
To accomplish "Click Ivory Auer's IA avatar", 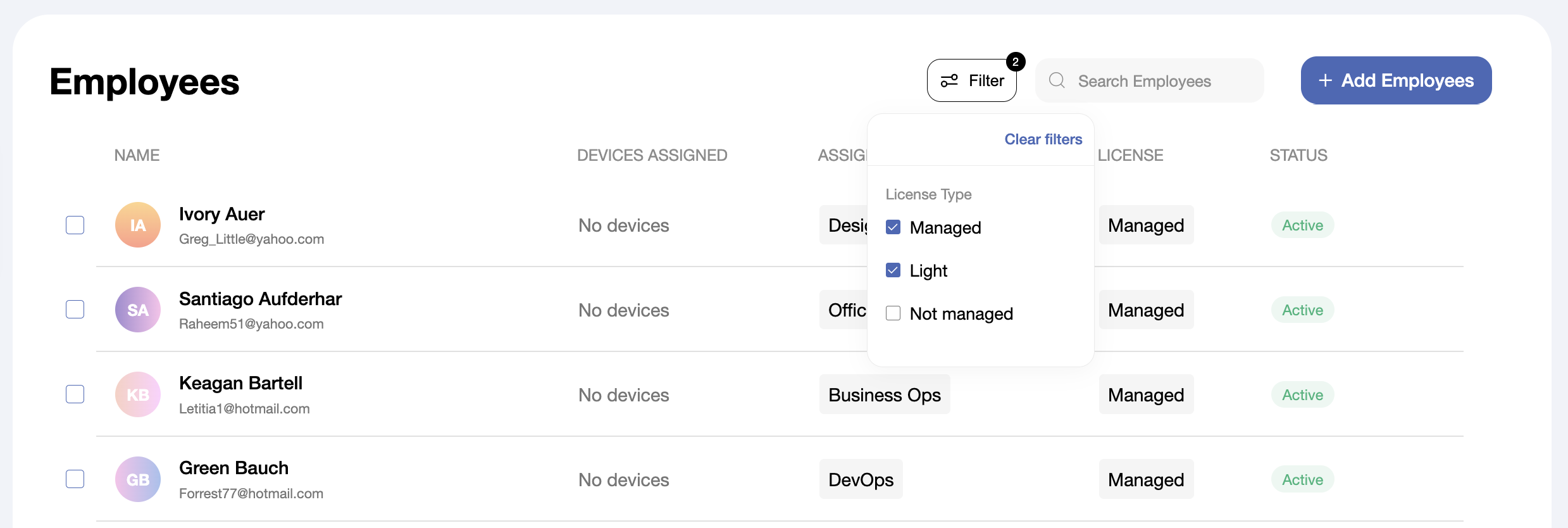I will (138, 225).
